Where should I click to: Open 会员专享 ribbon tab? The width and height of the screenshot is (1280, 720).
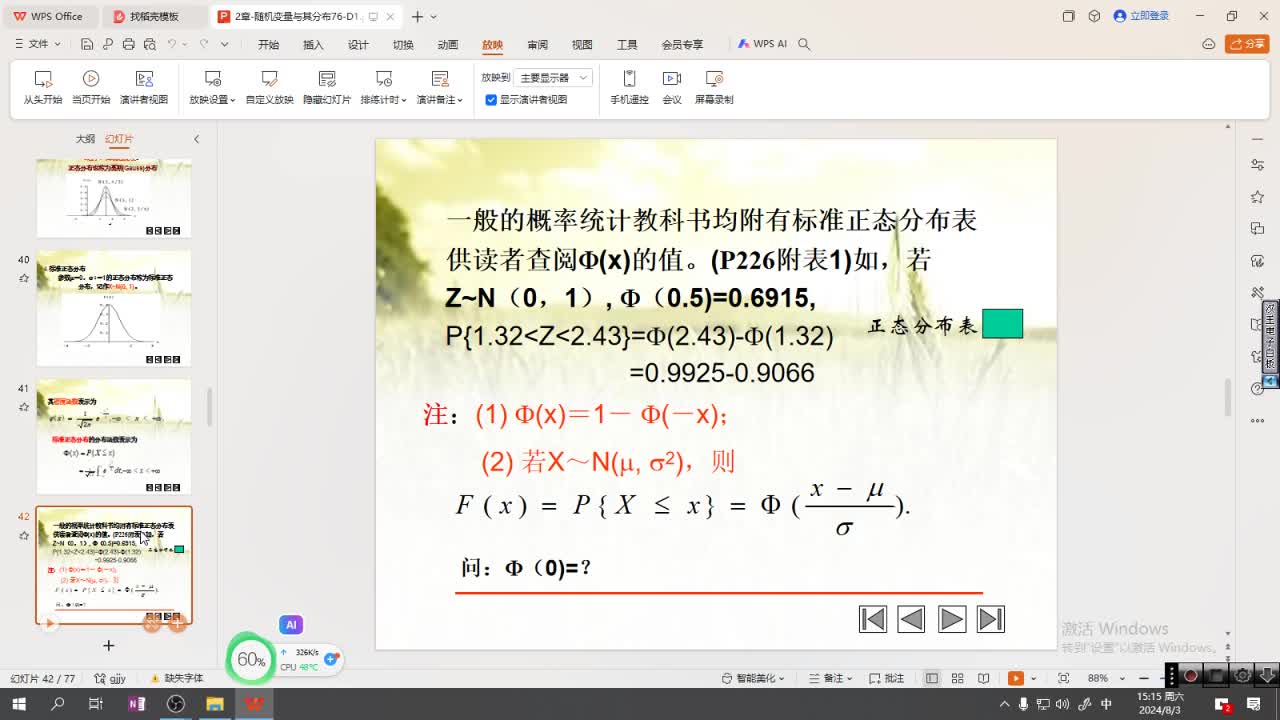tap(682, 45)
